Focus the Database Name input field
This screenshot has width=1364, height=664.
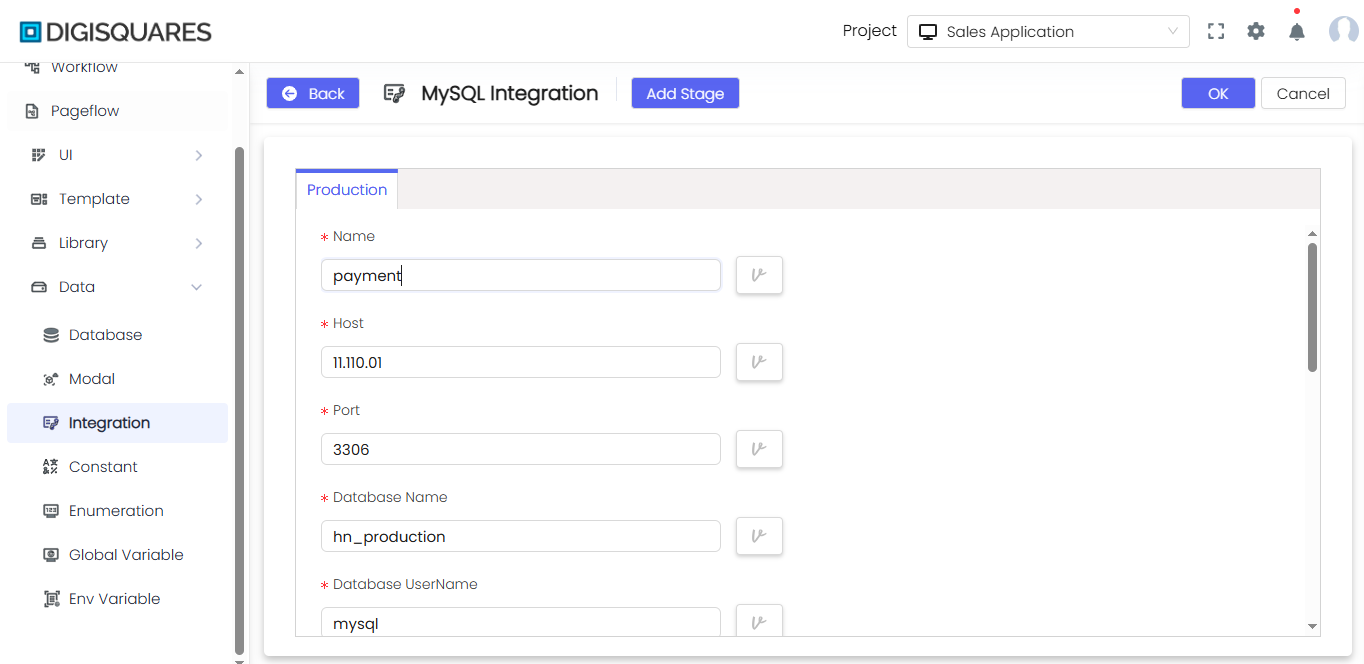pyautogui.click(x=521, y=536)
